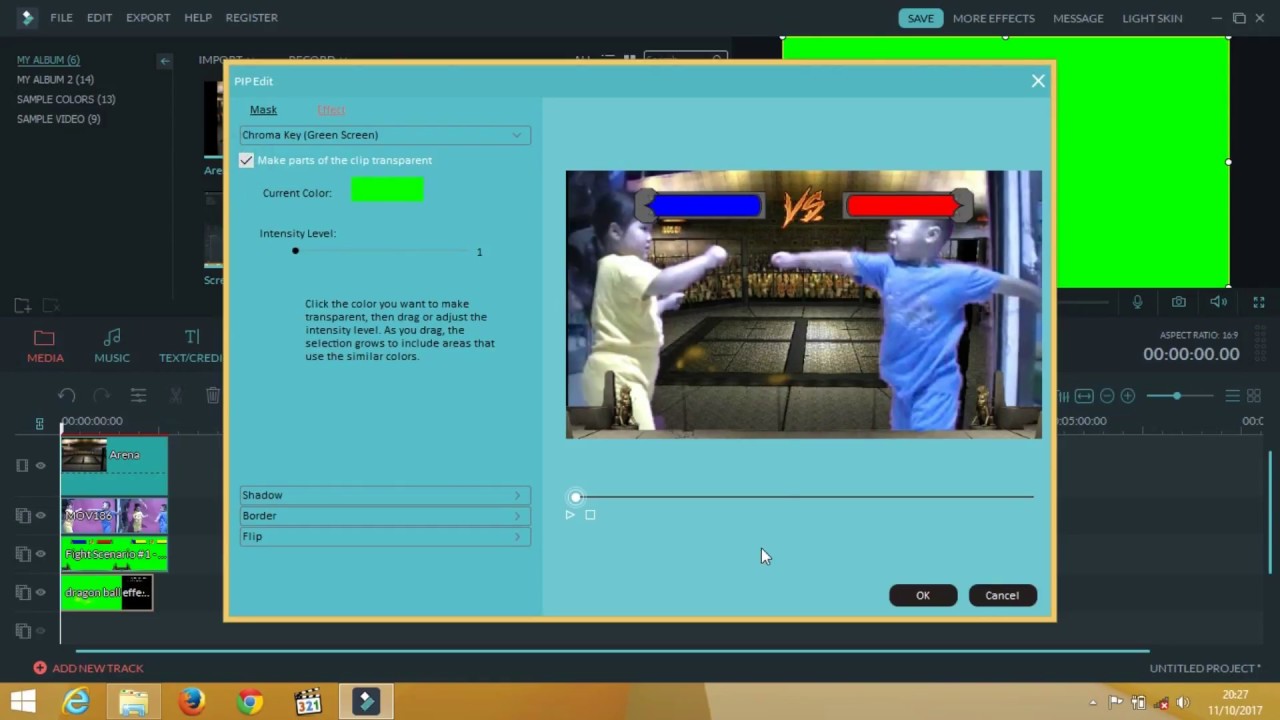Click ADD NEW TRACK
This screenshot has height=720, width=1280.
(x=88, y=668)
